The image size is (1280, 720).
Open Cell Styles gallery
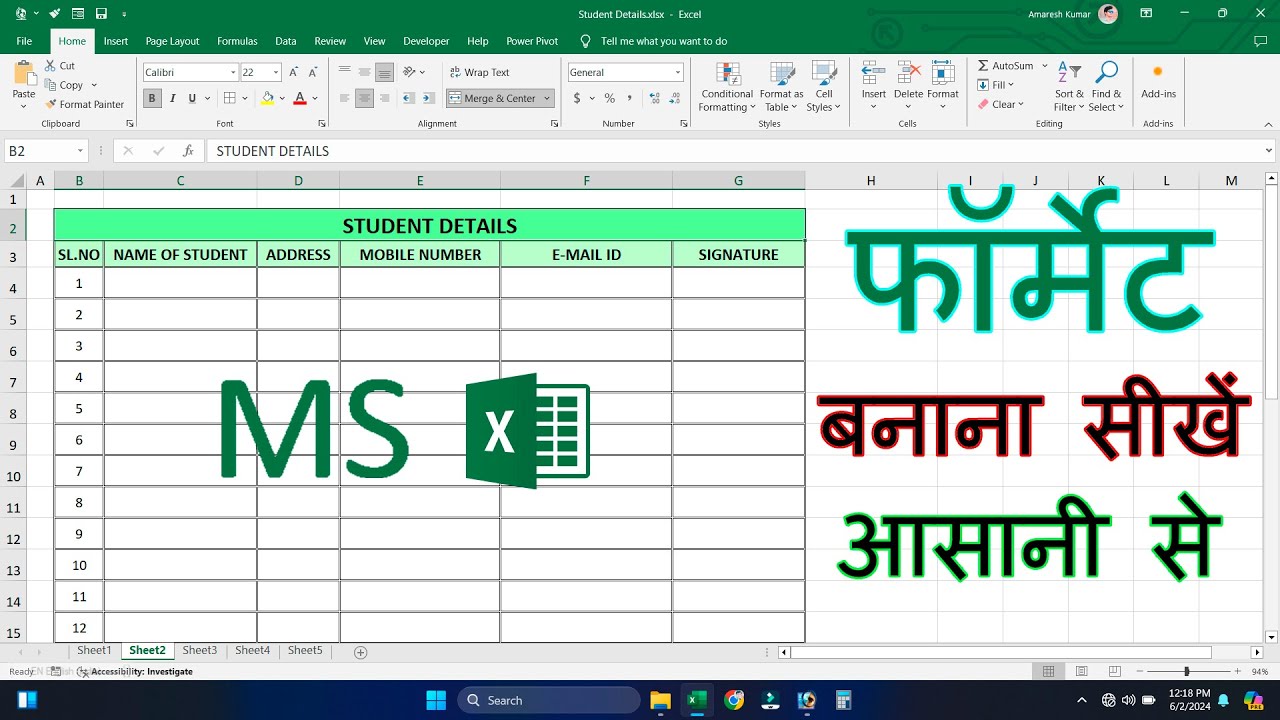pos(824,87)
